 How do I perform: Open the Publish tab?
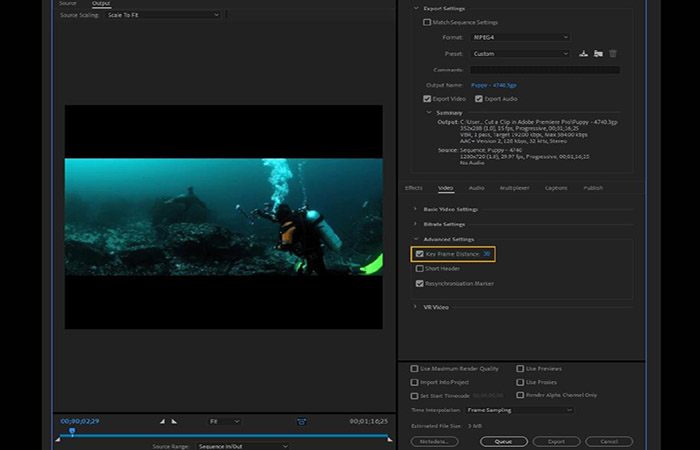(593, 188)
